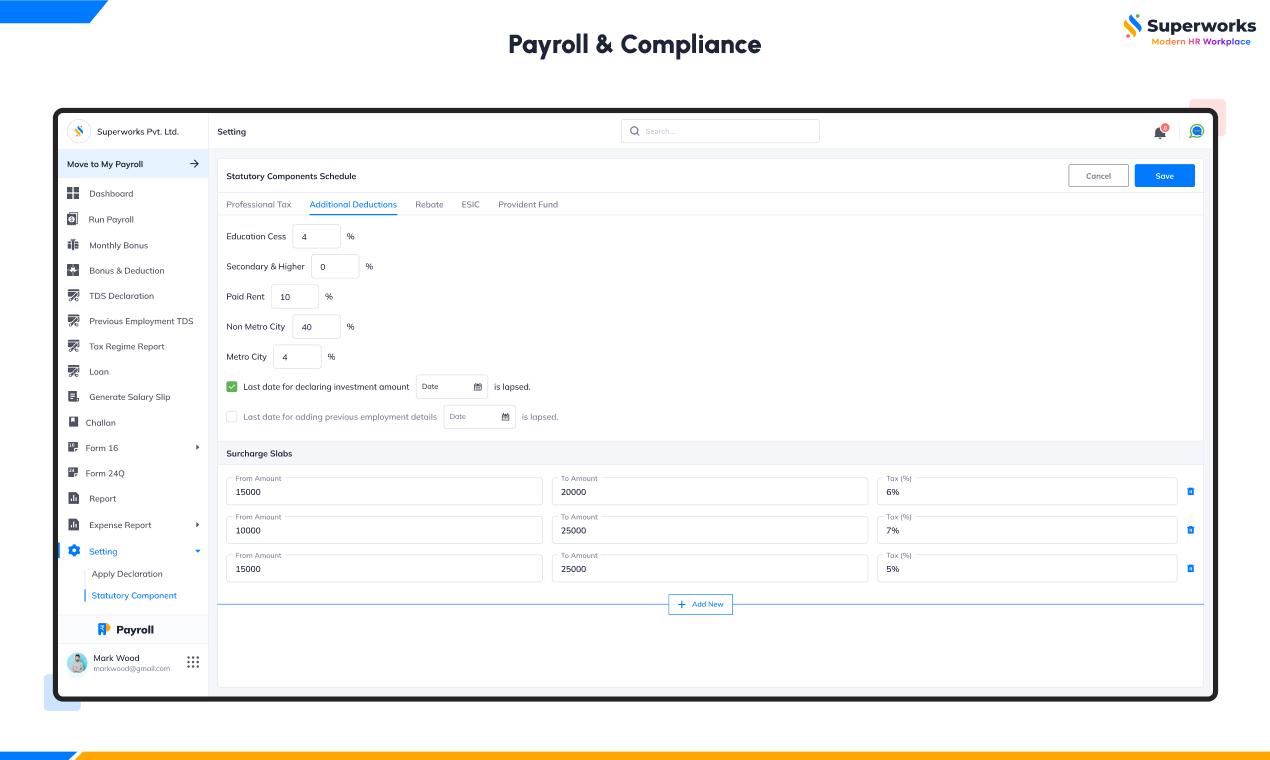The image size is (1270, 760).
Task: Open the chat support icon
Action: click(1196, 131)
